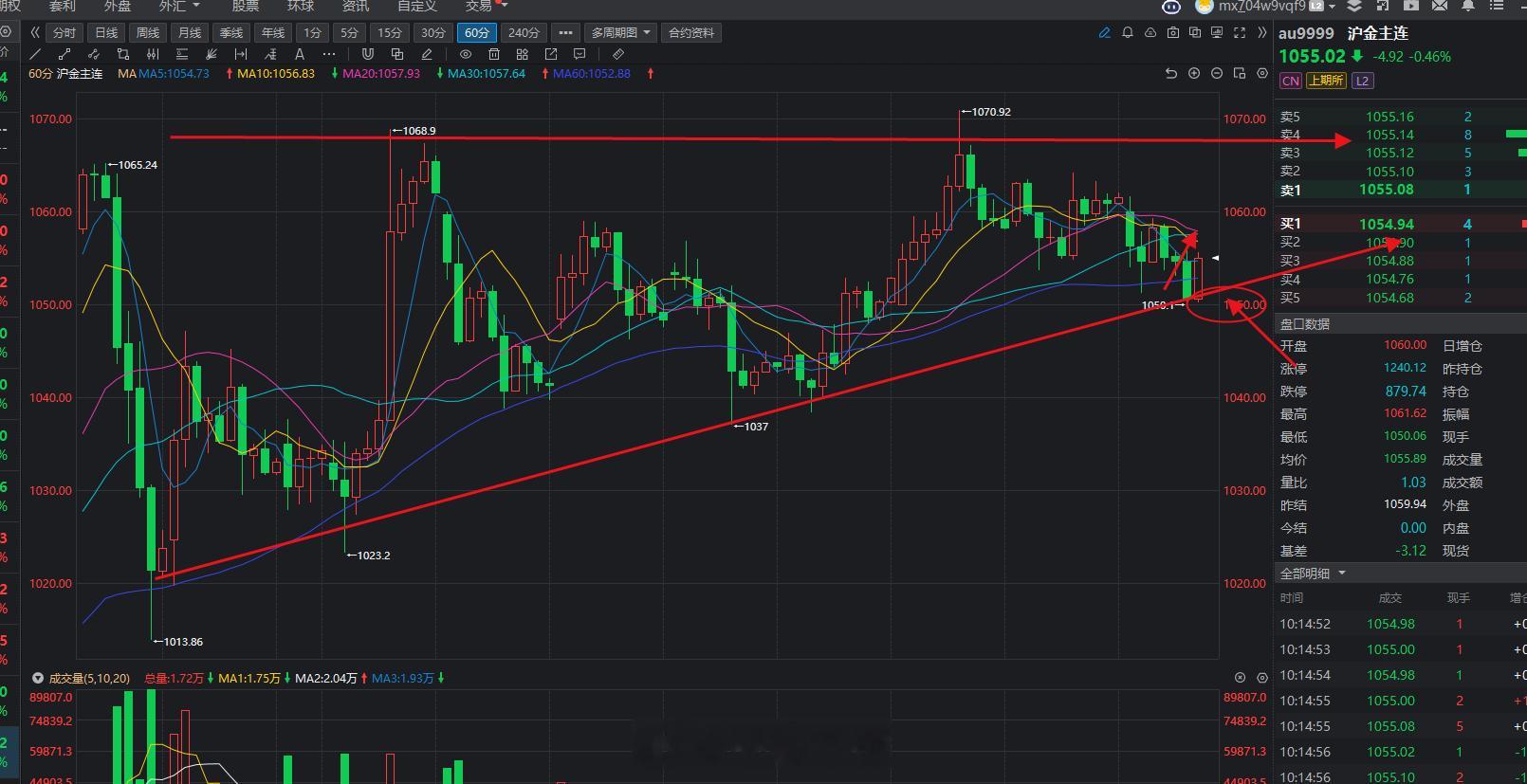The height and width of the screenshot is (784, 1527).
Task: Click the MA20:1057.93 indicator label
Action: 381,73
